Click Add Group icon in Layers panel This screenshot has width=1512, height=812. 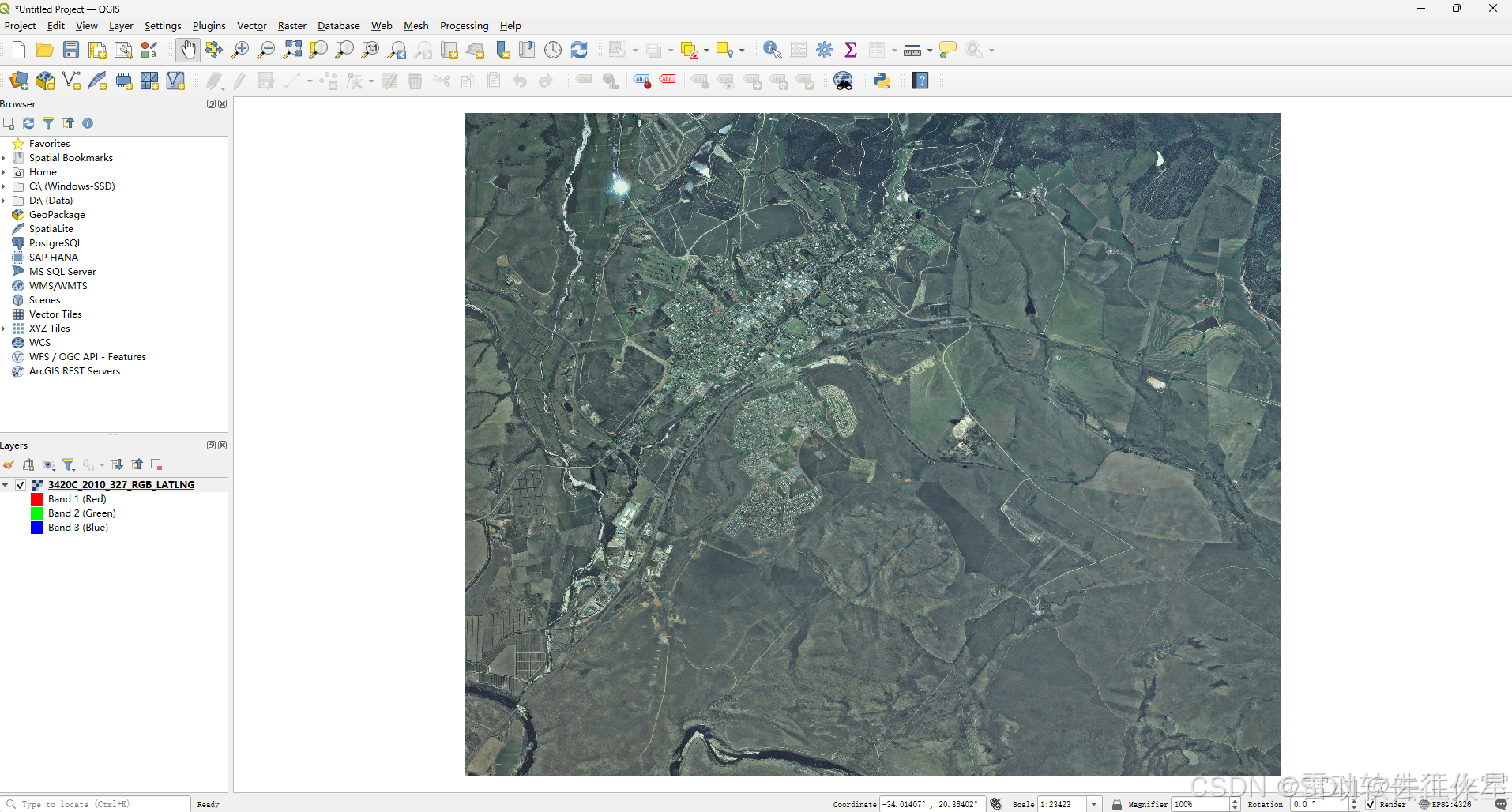[28, 464]
